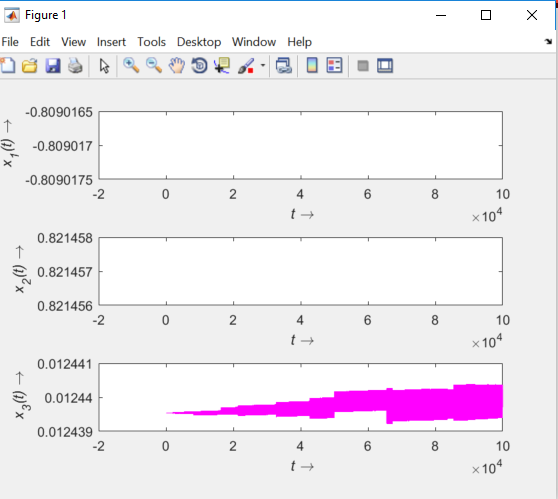Screen dimensions: 558x499
Task: Click the Link Plot icon
Action: (284, 66)
